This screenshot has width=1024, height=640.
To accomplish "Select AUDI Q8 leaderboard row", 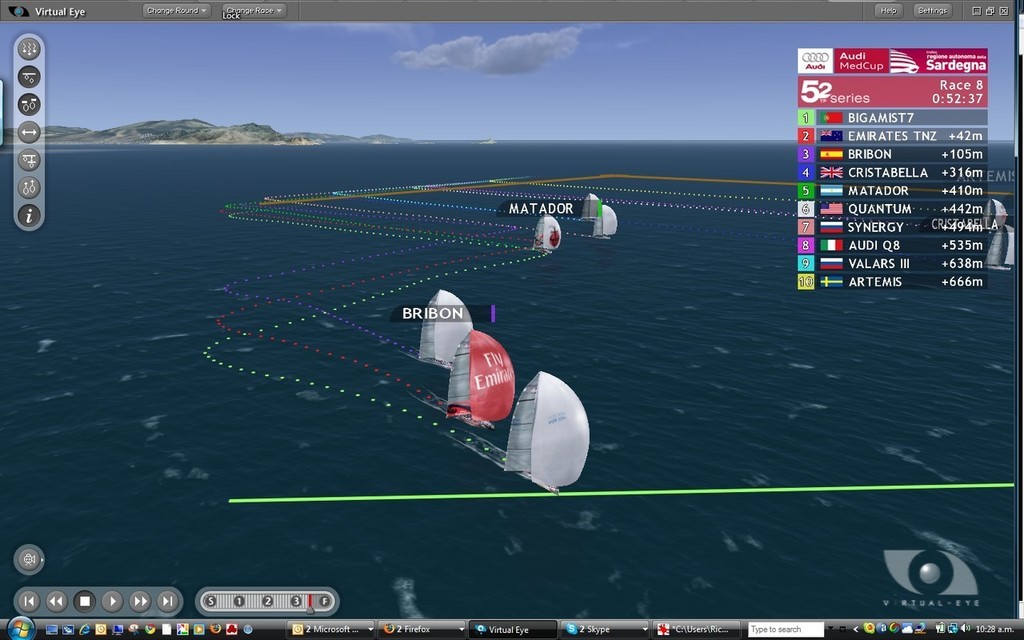I will pyautogui.click(x=892, y=246).
